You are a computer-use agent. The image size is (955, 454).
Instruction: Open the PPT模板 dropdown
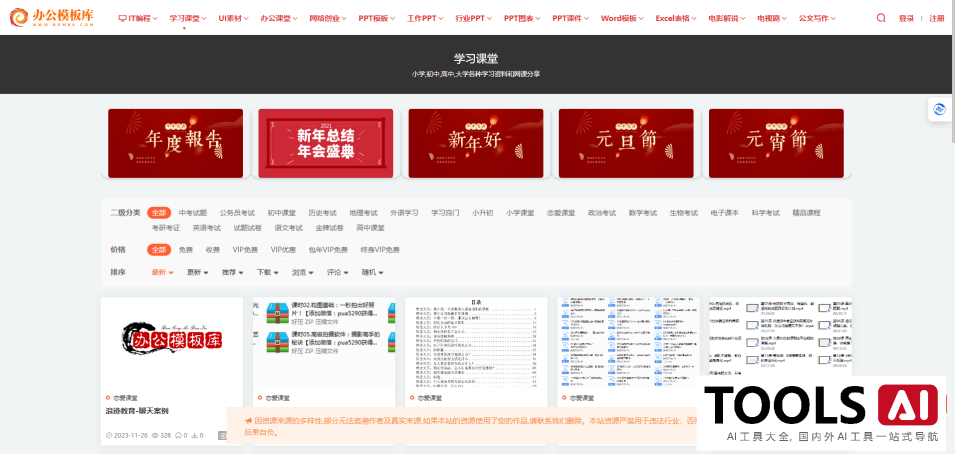point(376,18)
